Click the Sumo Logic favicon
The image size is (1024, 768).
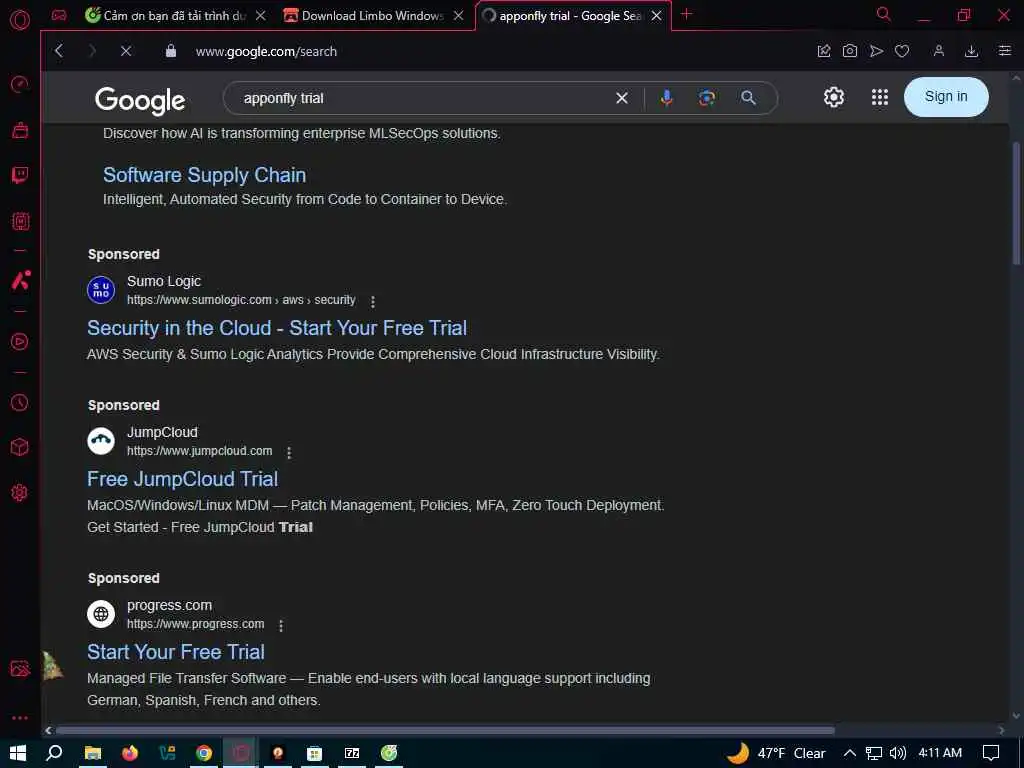(101, 290)
